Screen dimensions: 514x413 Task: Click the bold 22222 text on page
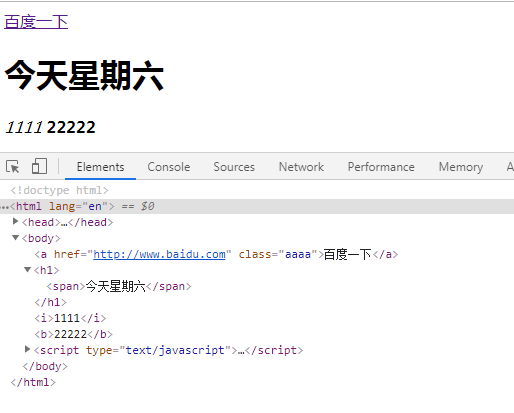pos(71,127)
